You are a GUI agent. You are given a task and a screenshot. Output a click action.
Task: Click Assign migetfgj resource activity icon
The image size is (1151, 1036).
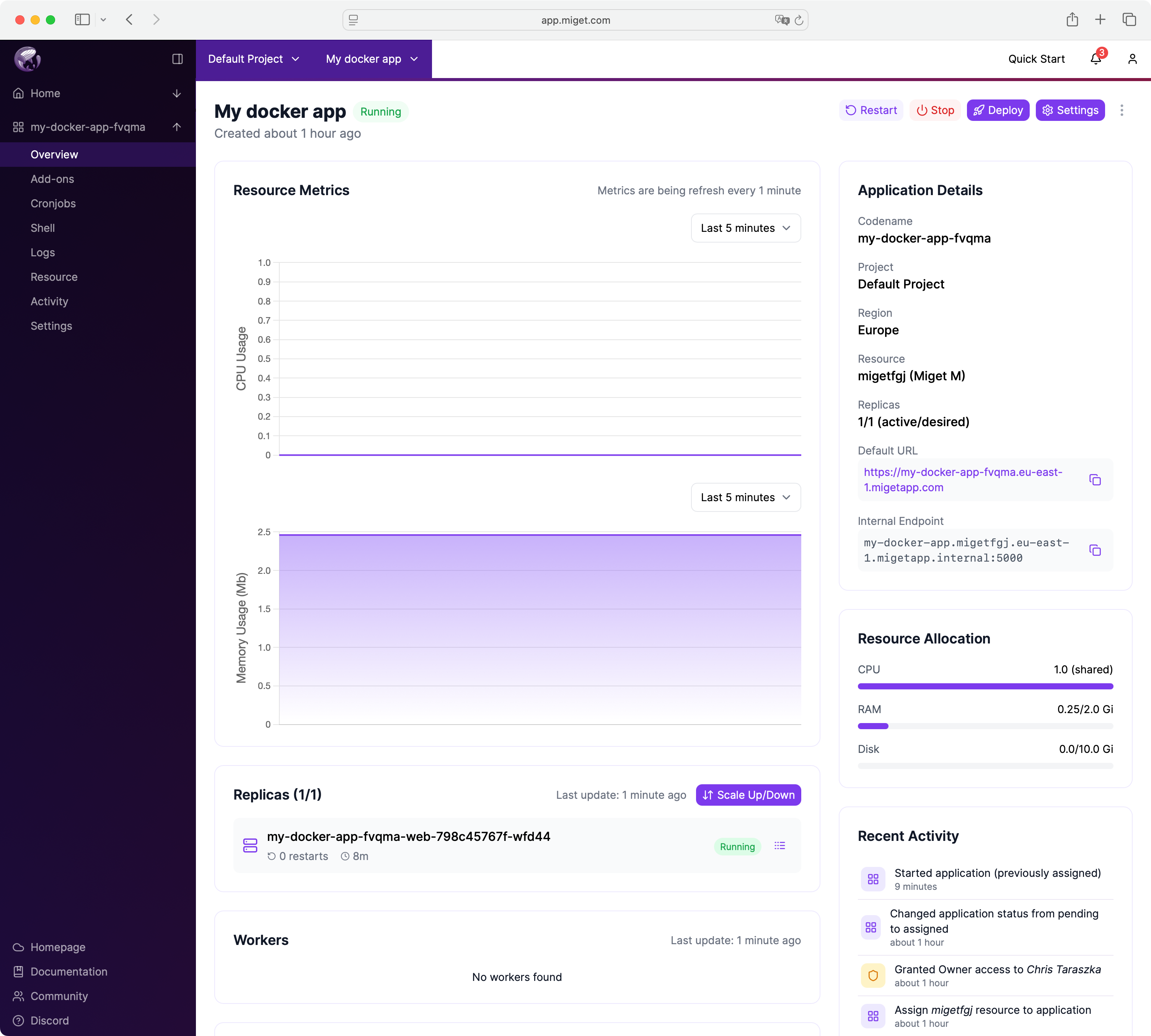coord(873,1016)
